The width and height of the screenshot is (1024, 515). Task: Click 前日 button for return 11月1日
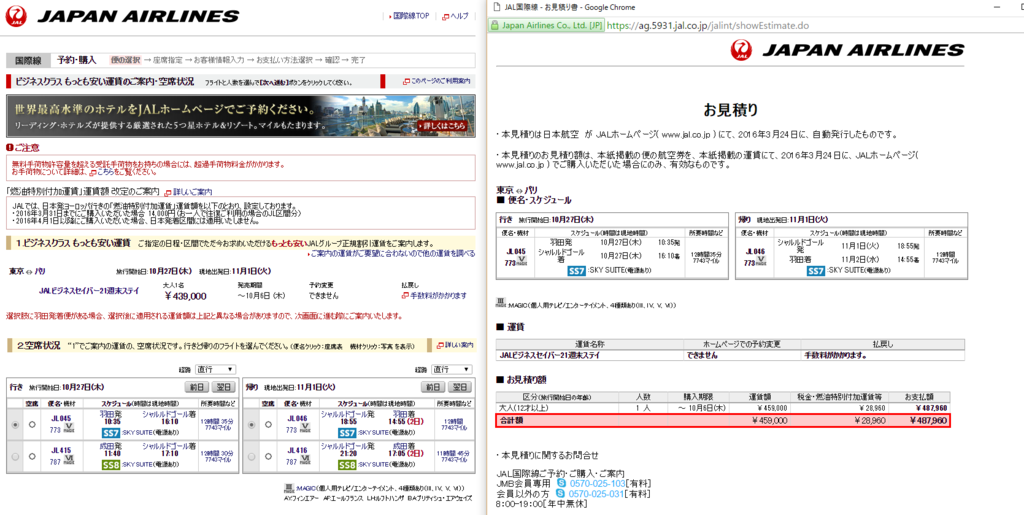[x=433, y=387]
